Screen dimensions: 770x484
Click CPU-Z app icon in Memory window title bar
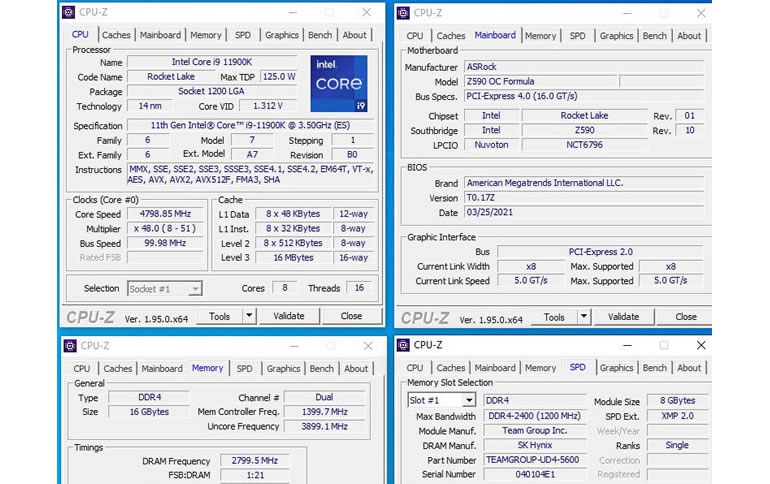70,346
